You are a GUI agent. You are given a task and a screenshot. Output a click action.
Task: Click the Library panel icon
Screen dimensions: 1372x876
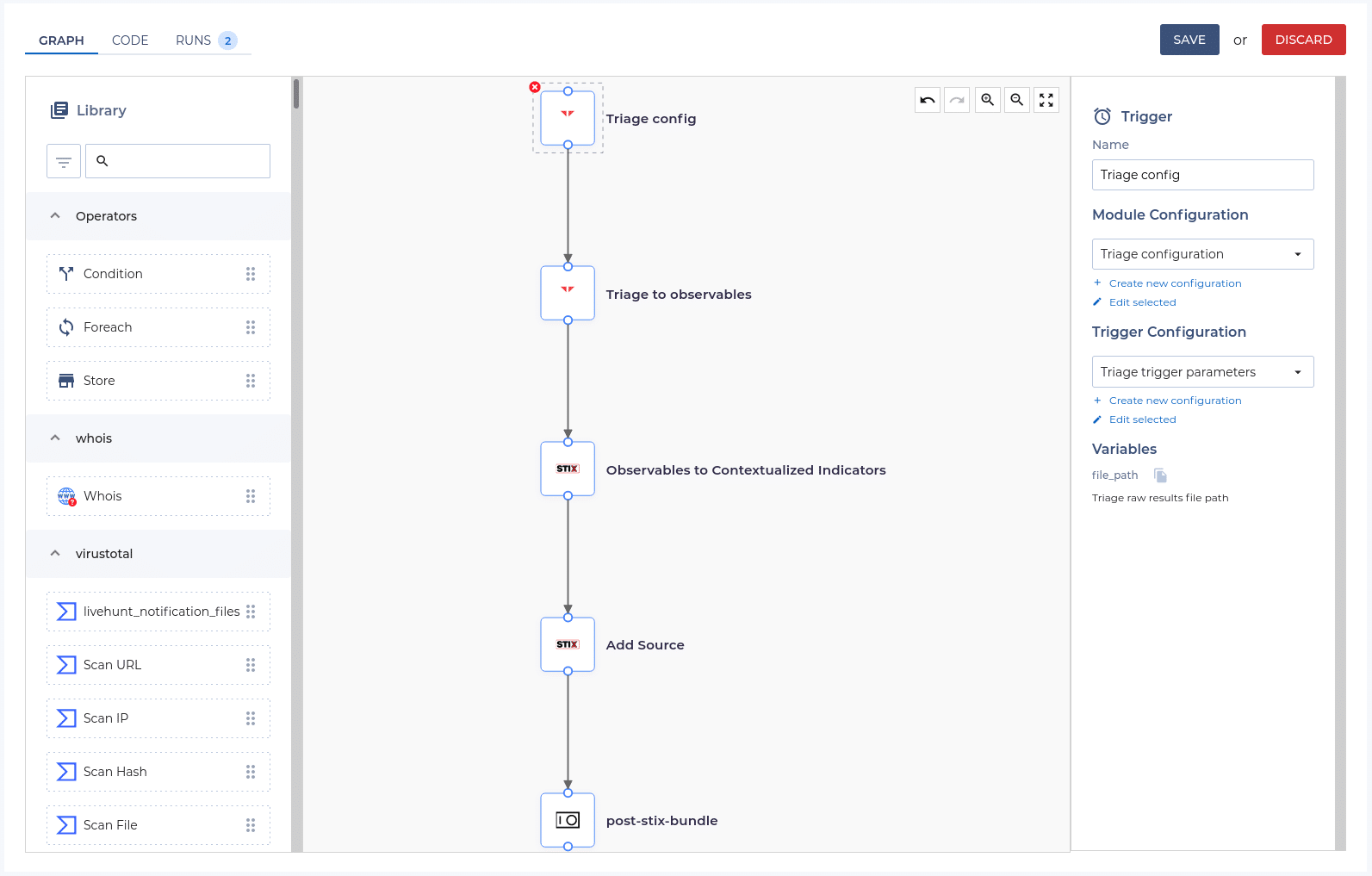pos(59,110)
